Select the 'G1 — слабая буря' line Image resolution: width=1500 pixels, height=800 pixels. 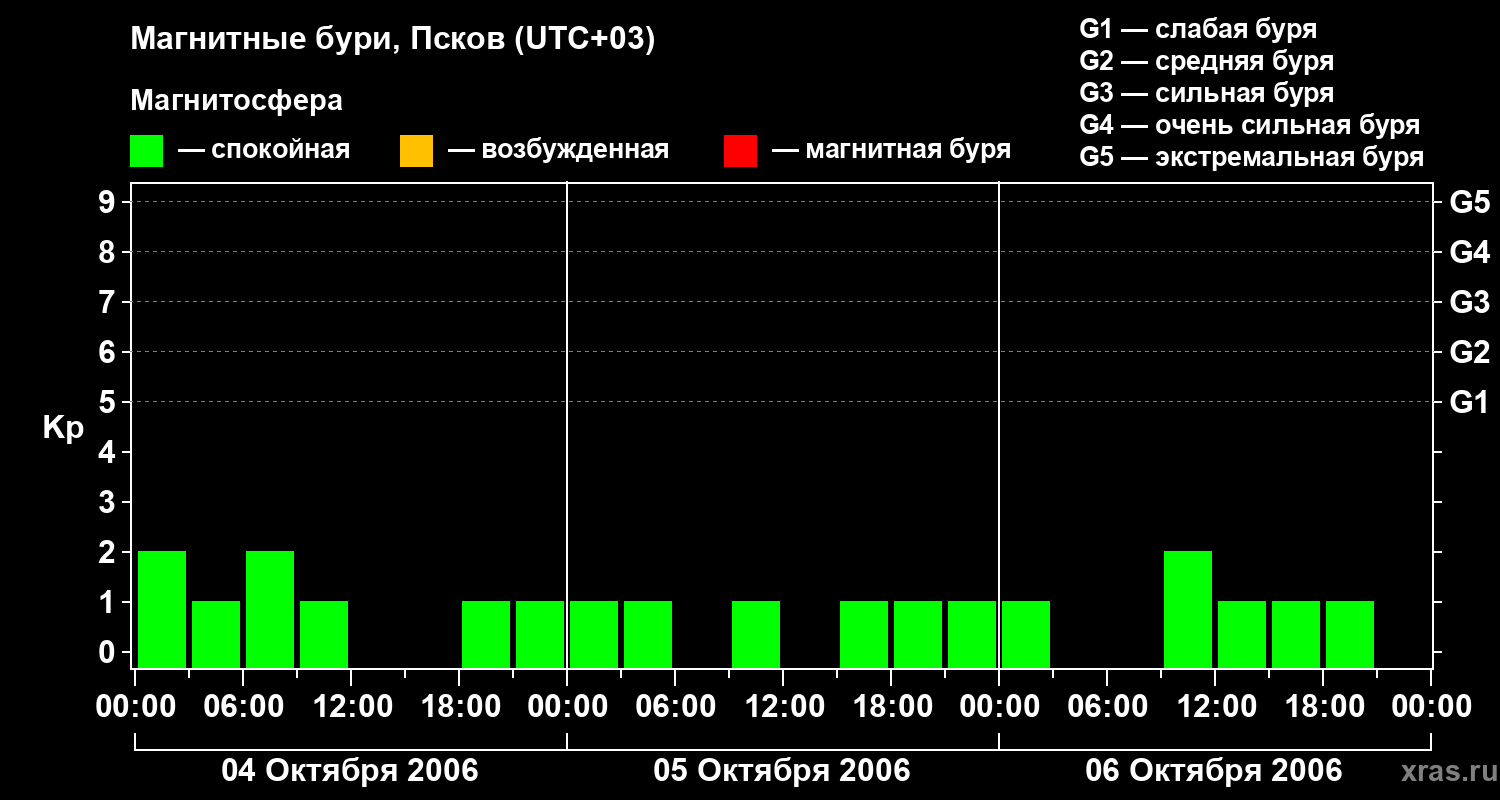click(1198, 29)
